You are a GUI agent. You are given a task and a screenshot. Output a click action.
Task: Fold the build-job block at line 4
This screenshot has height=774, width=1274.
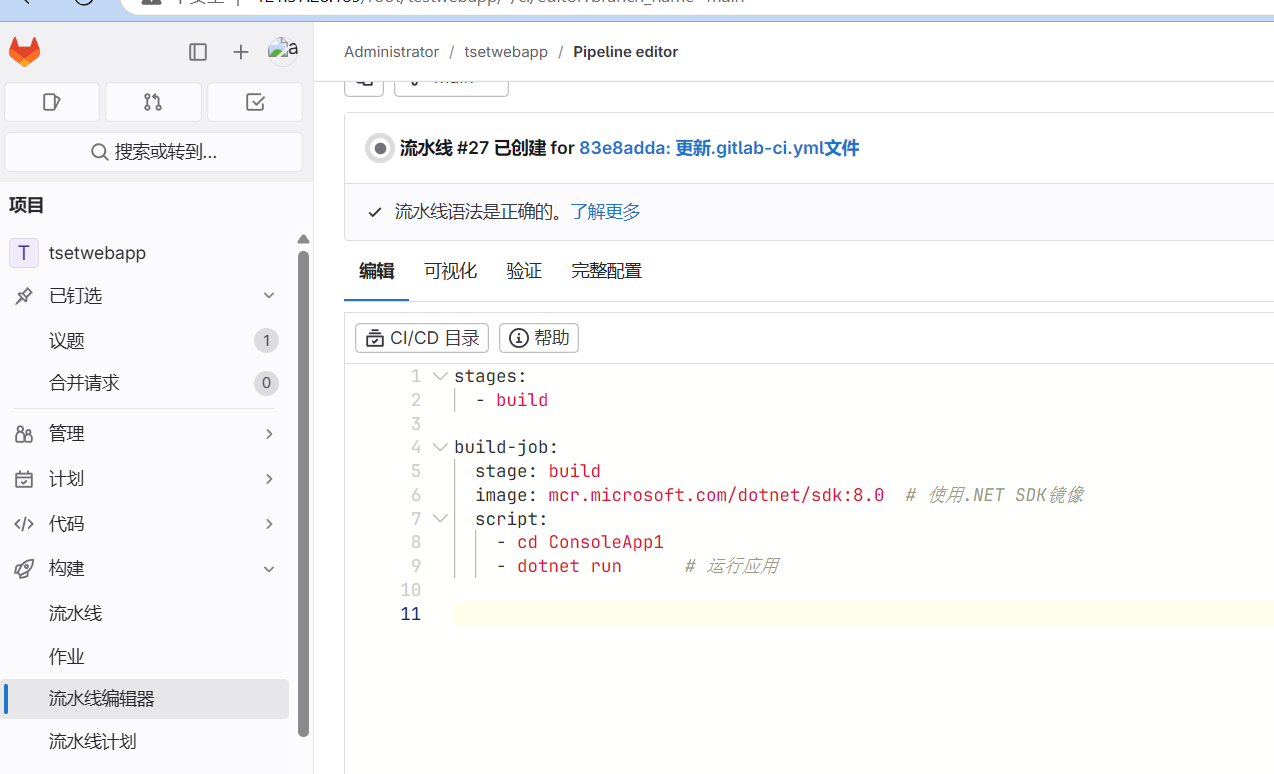[440, 447]
